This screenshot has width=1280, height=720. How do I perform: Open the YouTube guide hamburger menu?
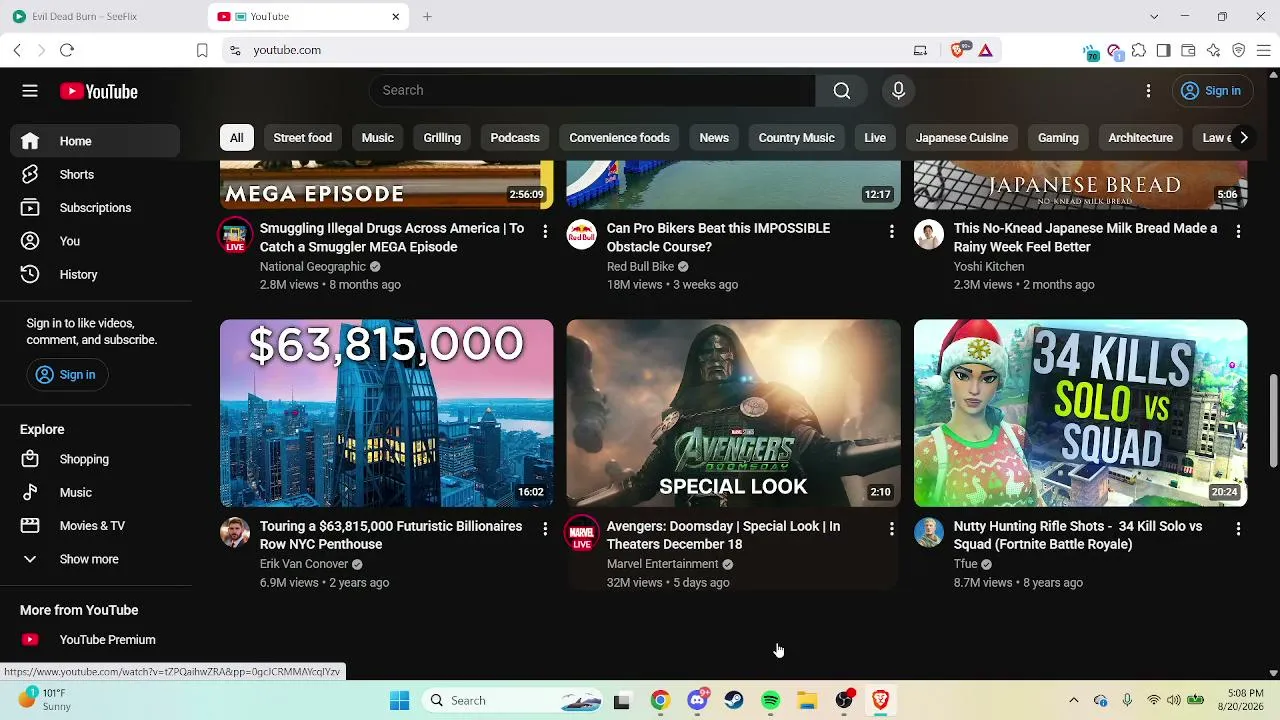point(30,91)
